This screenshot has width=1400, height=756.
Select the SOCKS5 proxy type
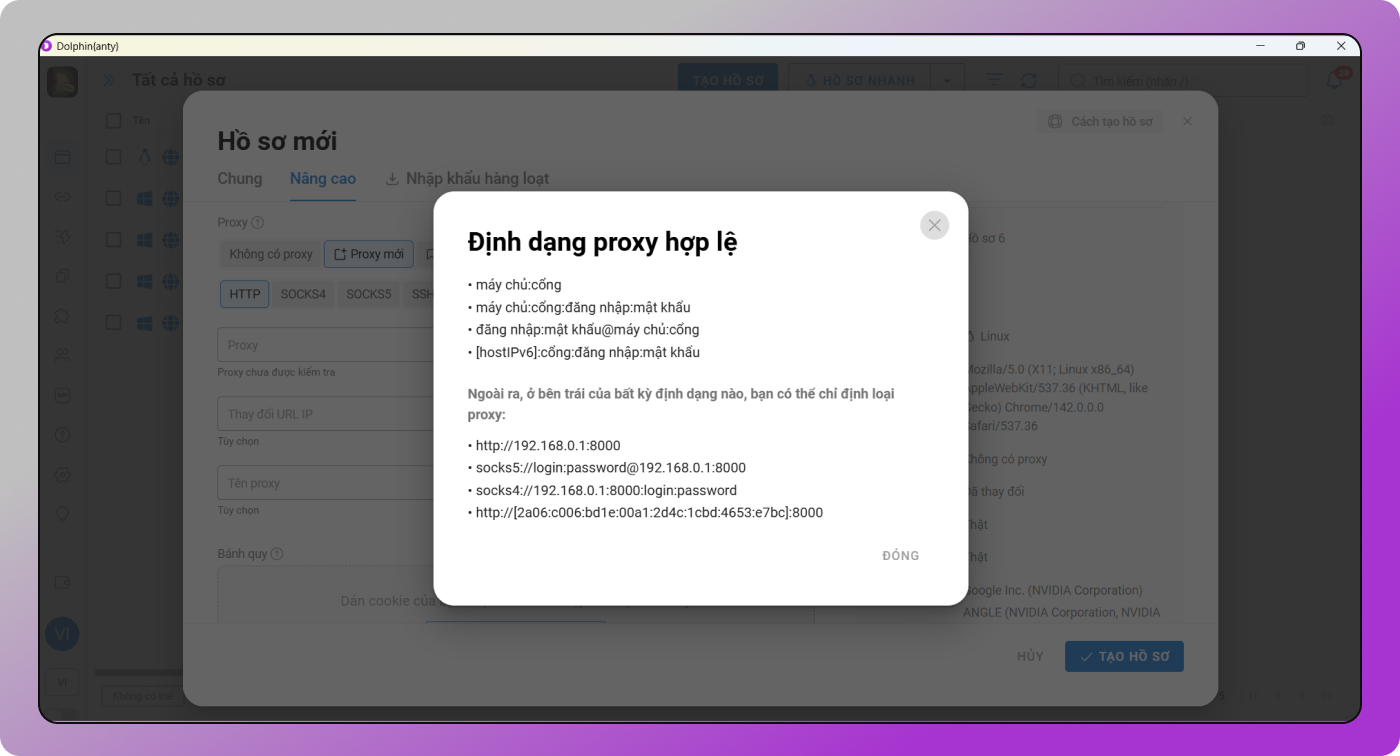pos(368,294)
